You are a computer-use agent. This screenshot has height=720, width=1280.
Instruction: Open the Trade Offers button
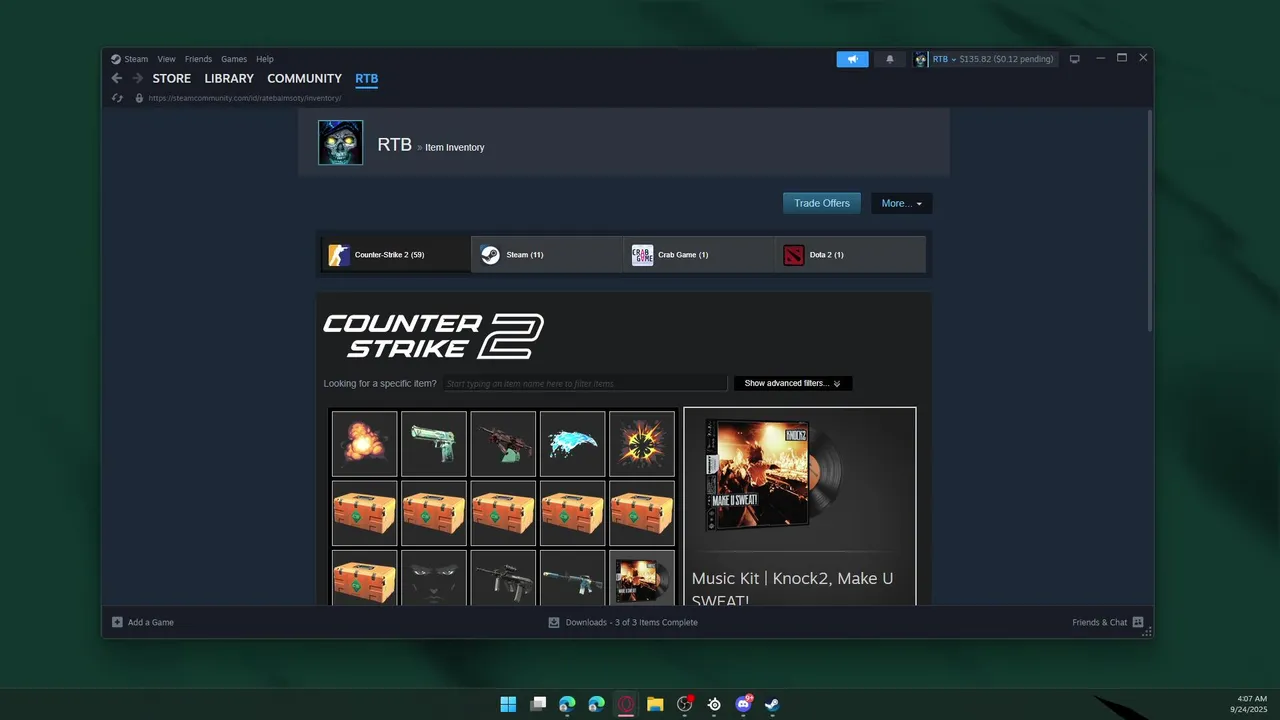(x=822, y=203)
